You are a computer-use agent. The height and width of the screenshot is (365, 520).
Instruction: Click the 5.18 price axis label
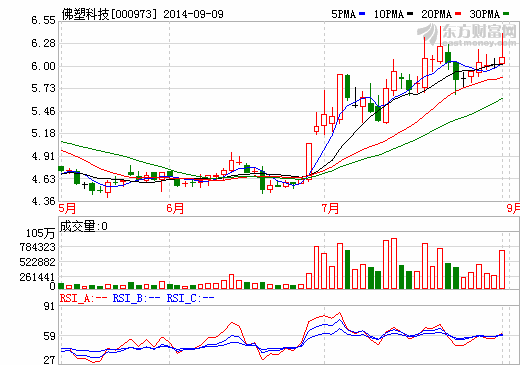43,133
